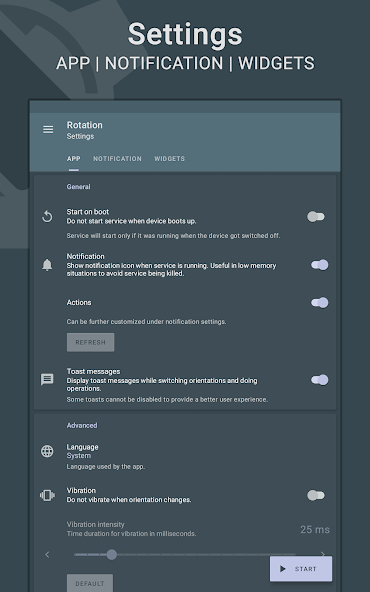Click the Notification bell icon
Screen dimensions: 370x592
tap(47, 265)
